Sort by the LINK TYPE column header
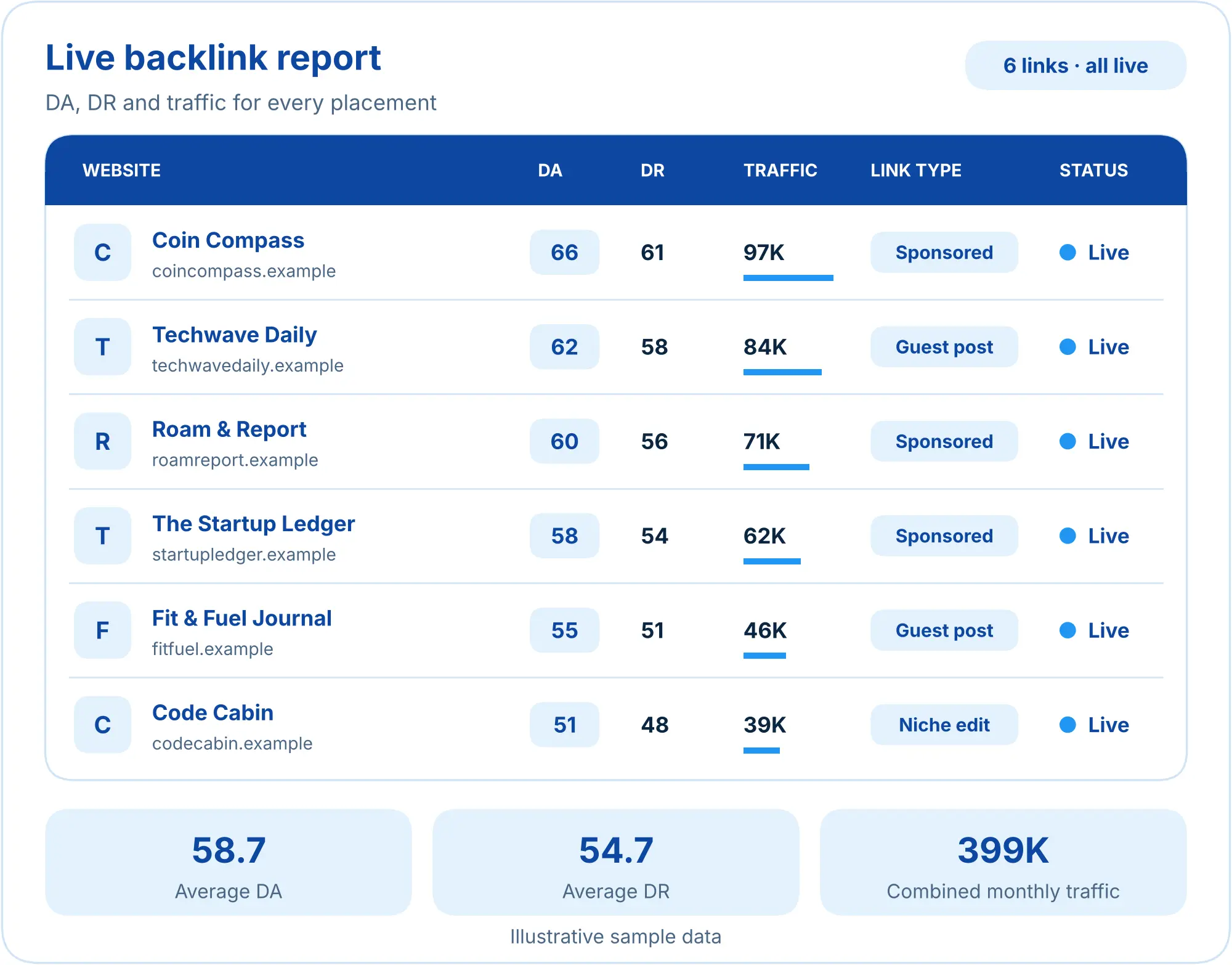The width and height of the screenshot is (1232, 965). 916,170
